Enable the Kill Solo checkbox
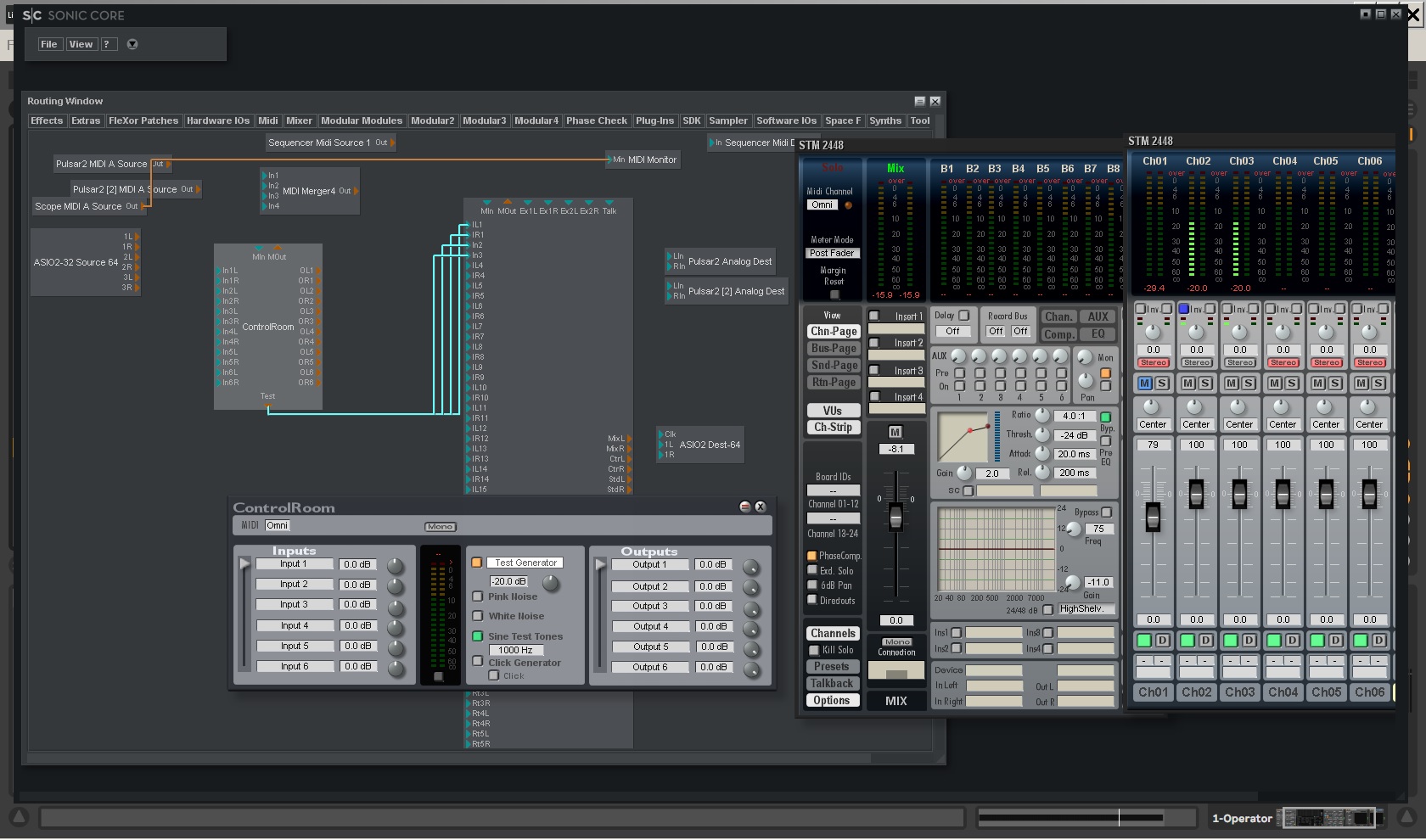This screenshot has width=1426, height=840. pos(814,650)
